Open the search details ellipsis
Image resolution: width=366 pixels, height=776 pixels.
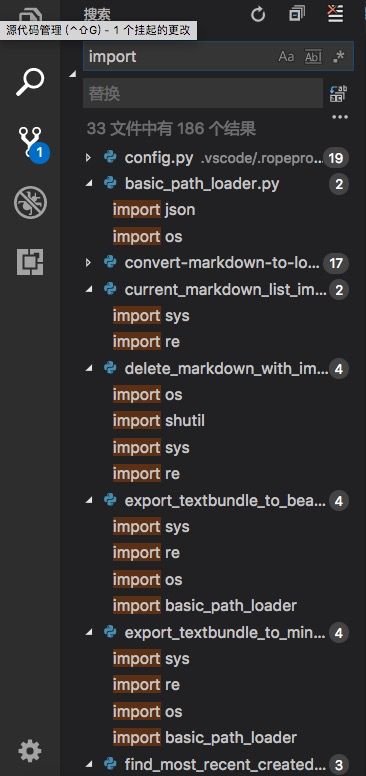[340, 117]
